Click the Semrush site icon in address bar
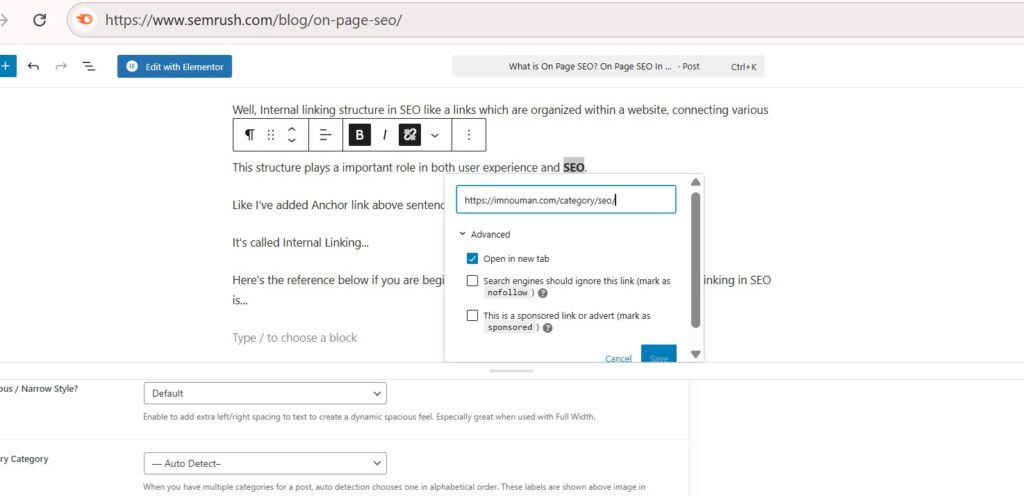Screen dimensions: 1024x496 click(x=85, y=20)
